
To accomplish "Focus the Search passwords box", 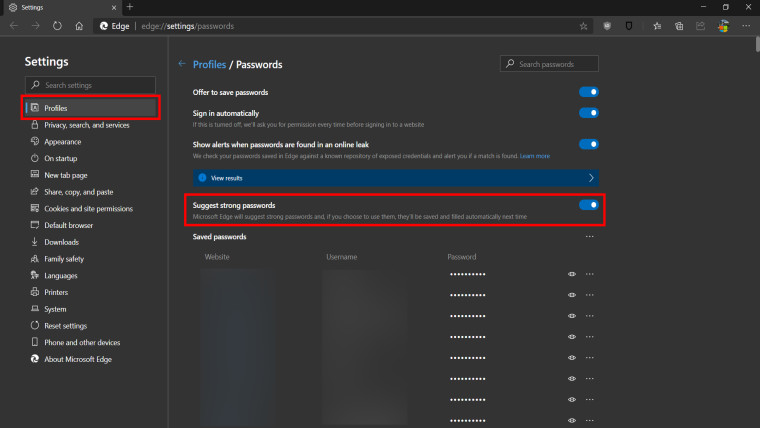I will point(549,63).
